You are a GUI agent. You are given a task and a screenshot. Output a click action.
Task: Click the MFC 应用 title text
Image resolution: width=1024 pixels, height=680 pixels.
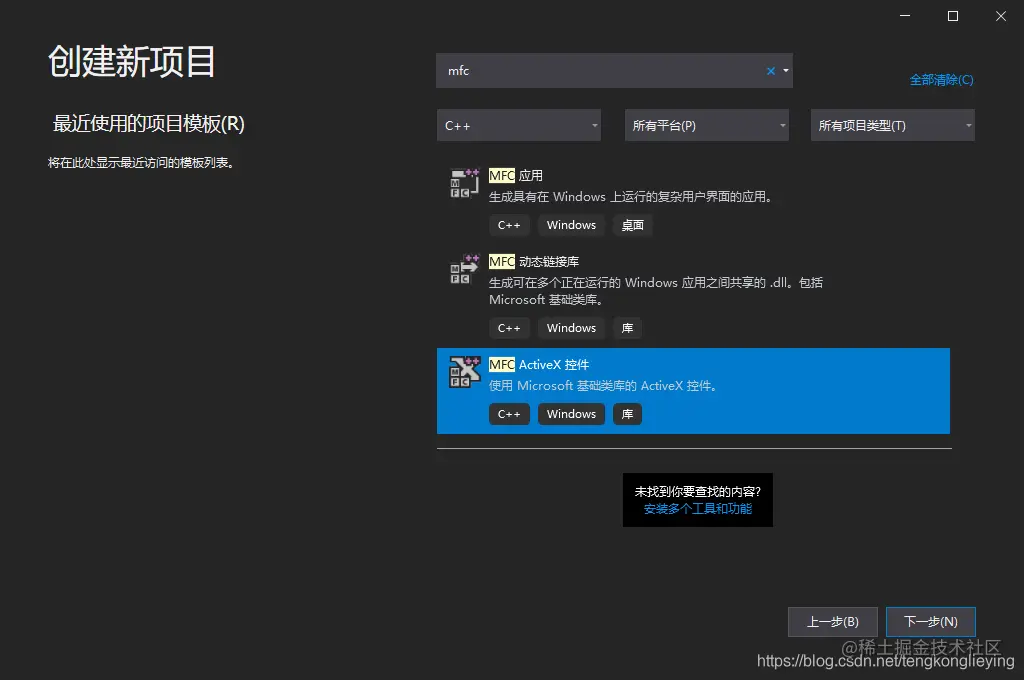(x=516, y=176)
